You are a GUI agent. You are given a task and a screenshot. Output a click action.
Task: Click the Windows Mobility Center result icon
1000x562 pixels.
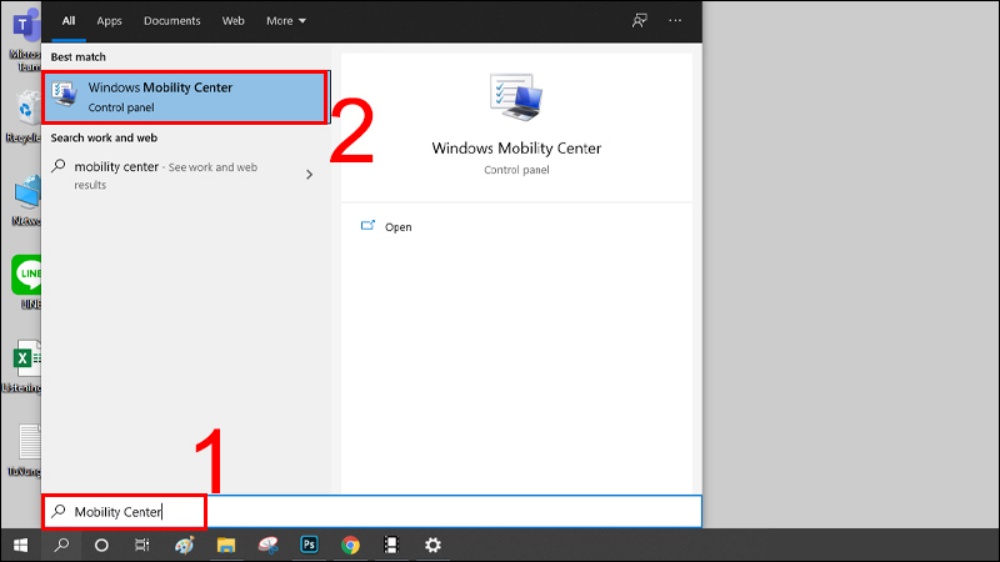(64, 96)
